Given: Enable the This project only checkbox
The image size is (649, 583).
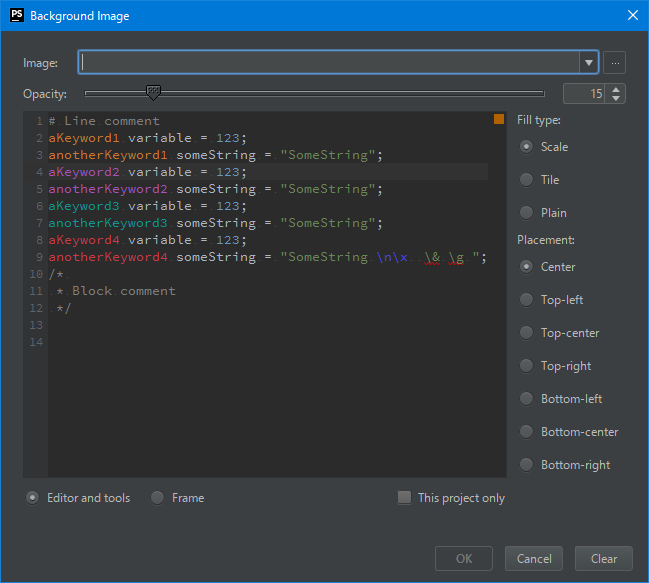Looking at the screenshot, I should pos(404,498).
